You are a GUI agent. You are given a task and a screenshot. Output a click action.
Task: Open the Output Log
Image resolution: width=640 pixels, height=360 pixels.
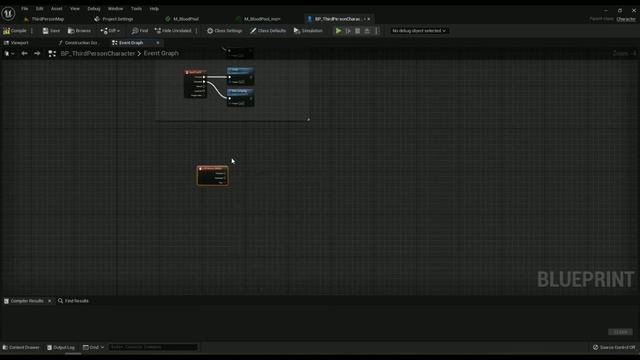coord(61,347)
